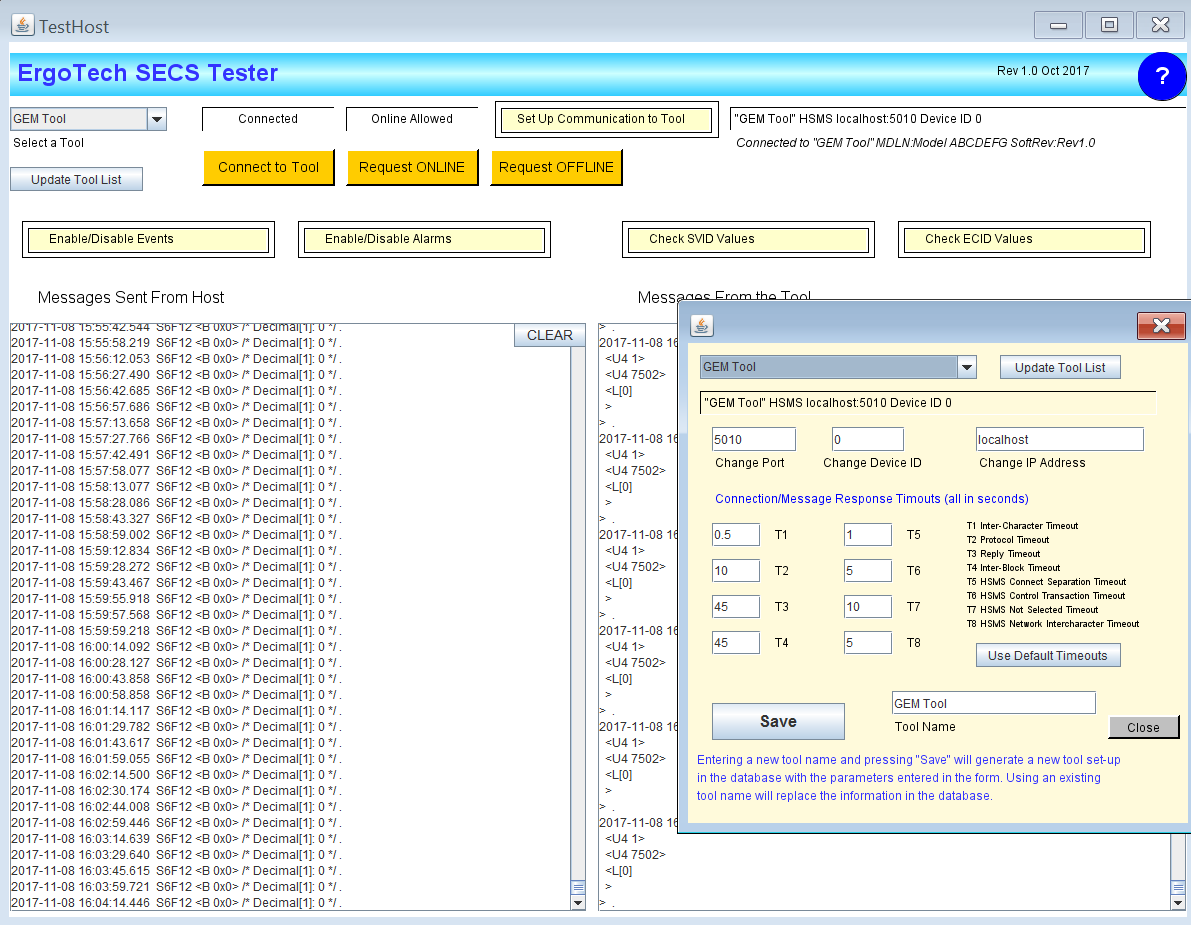Click the T3 reply timeout field
This screenshot has width=1191, height=925.
pyautogui.click(x=735, y=606)
